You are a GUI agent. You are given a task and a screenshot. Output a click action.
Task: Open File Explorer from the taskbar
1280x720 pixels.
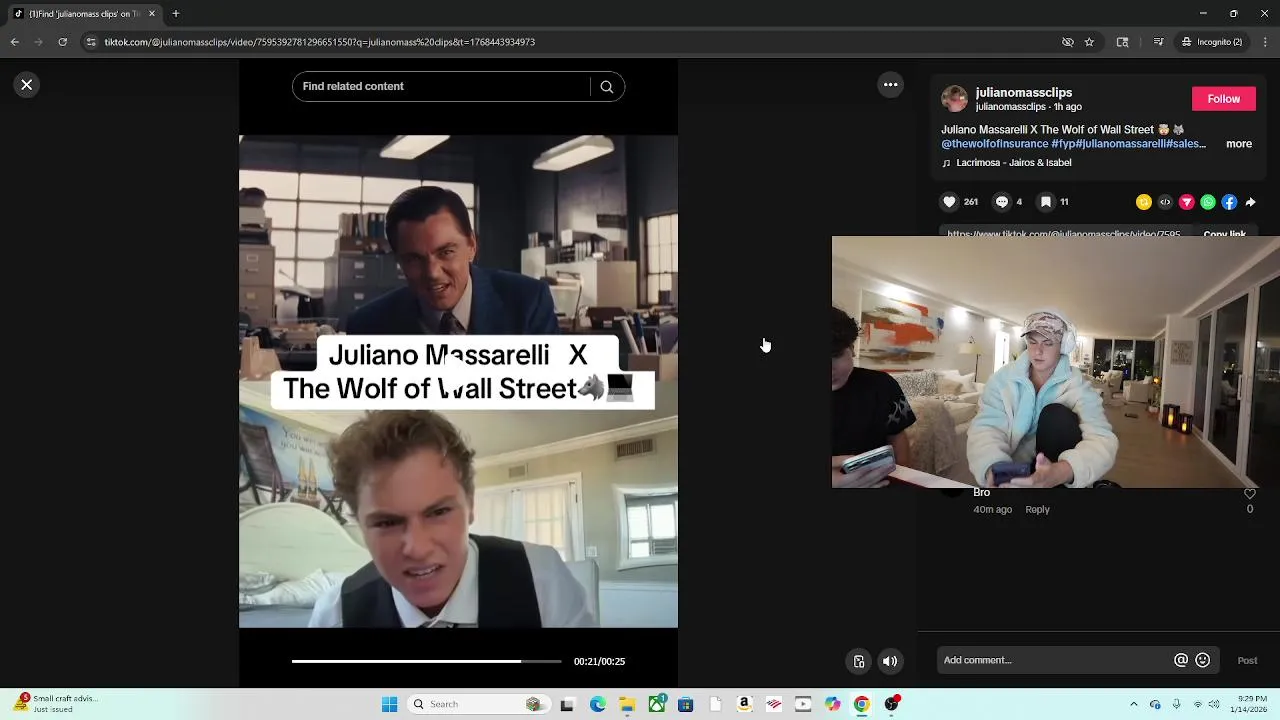627,705
